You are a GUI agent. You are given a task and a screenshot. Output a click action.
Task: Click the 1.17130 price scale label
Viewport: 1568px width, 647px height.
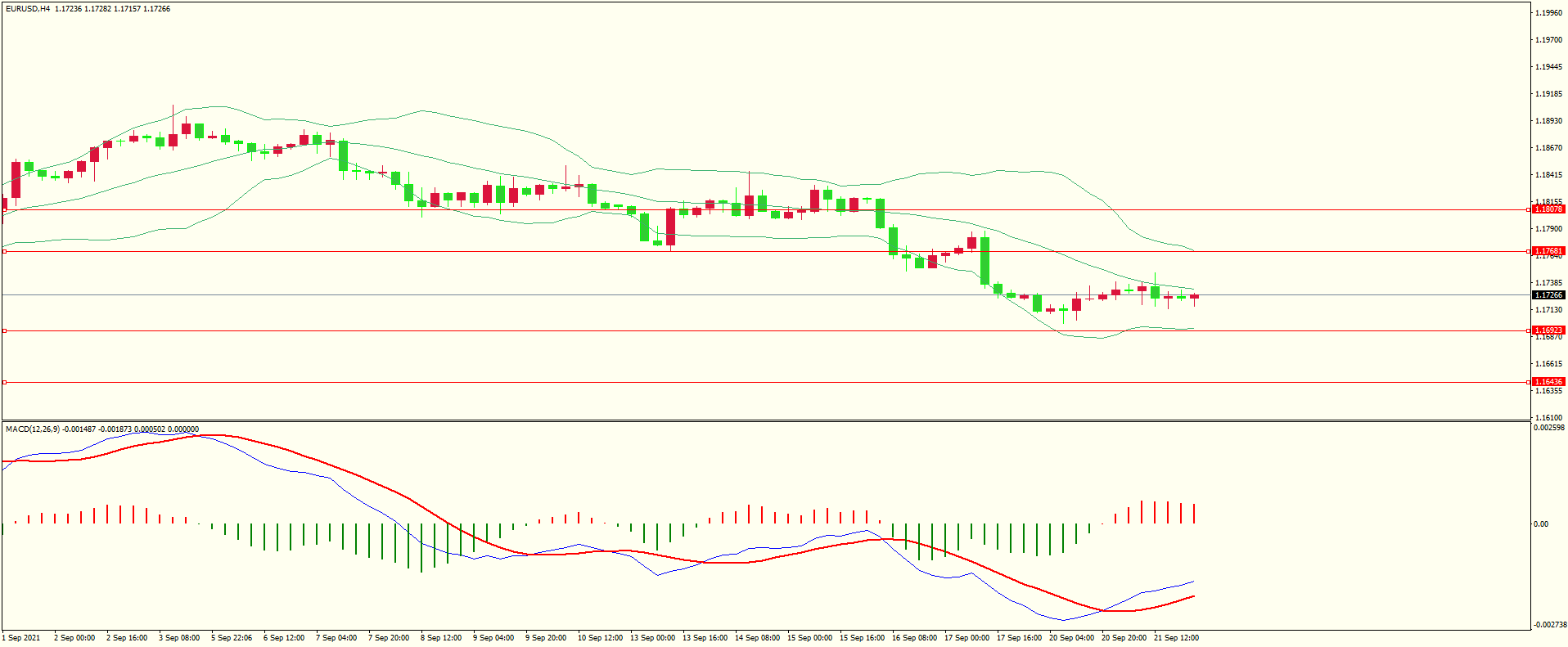tap(1548, 310)
